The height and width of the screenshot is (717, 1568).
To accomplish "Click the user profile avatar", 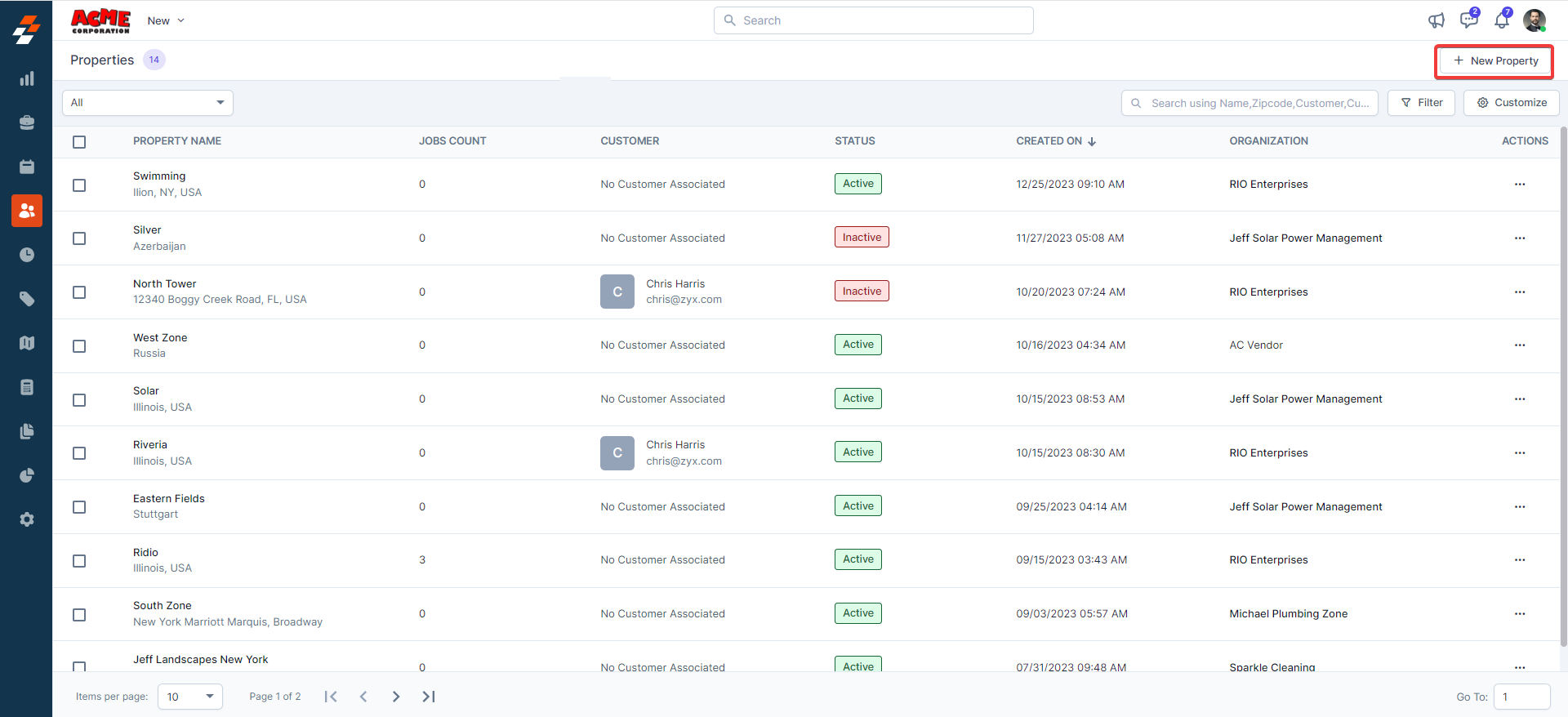I will pyautogui.click(x=1534, y=20).
